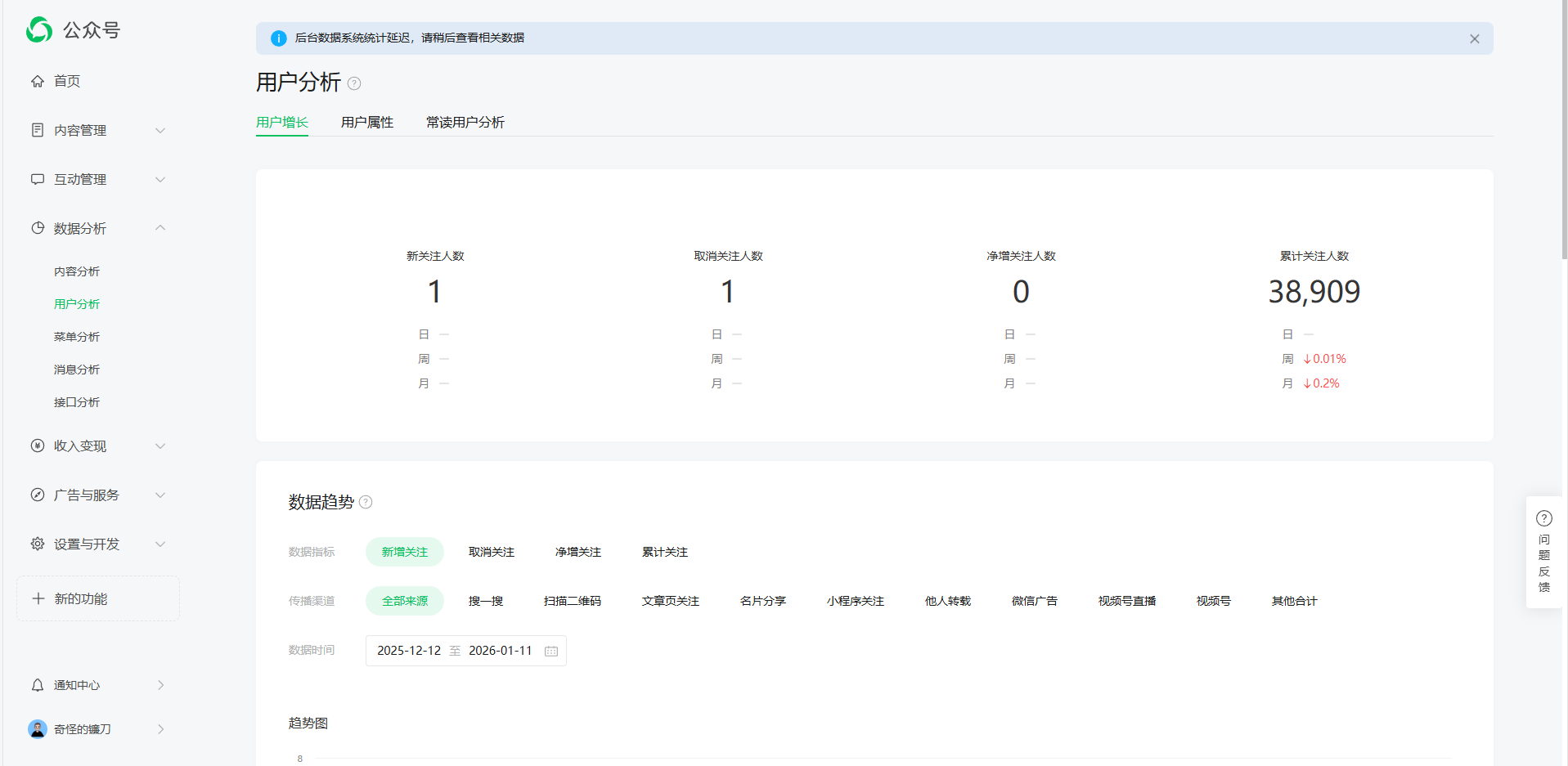The width and height of the screenshot is (1568, 766).
Task: Filter by 扫描二维码 channel
Action: click(x=572, y=601)
